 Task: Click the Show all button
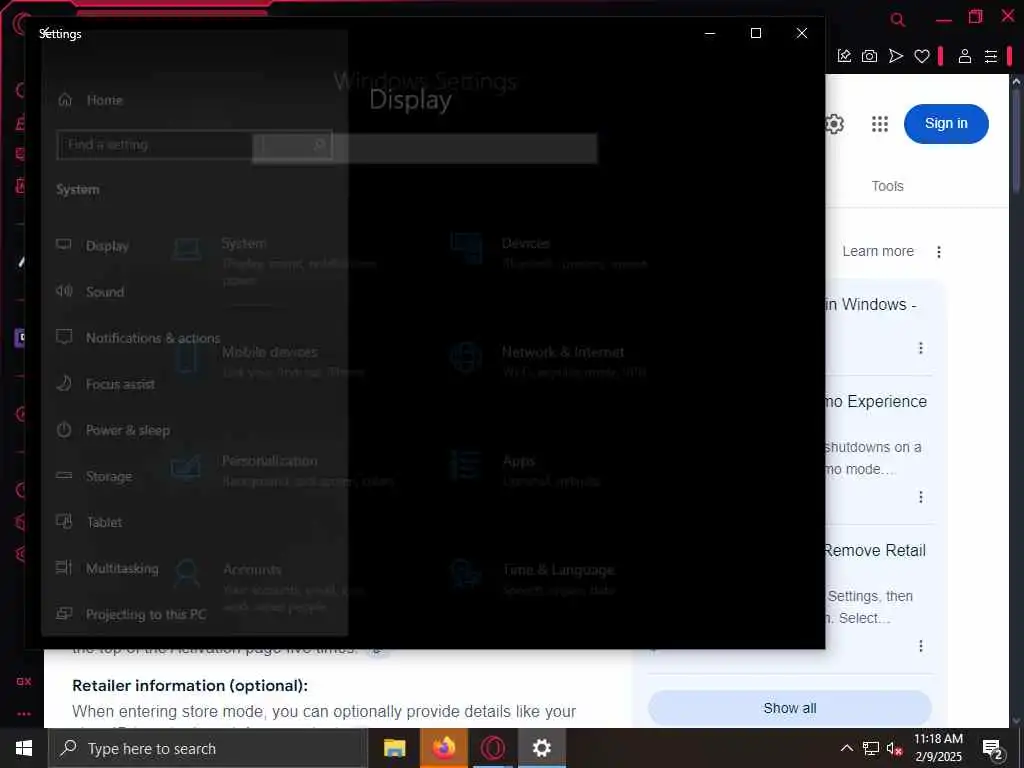click(790, 709)
